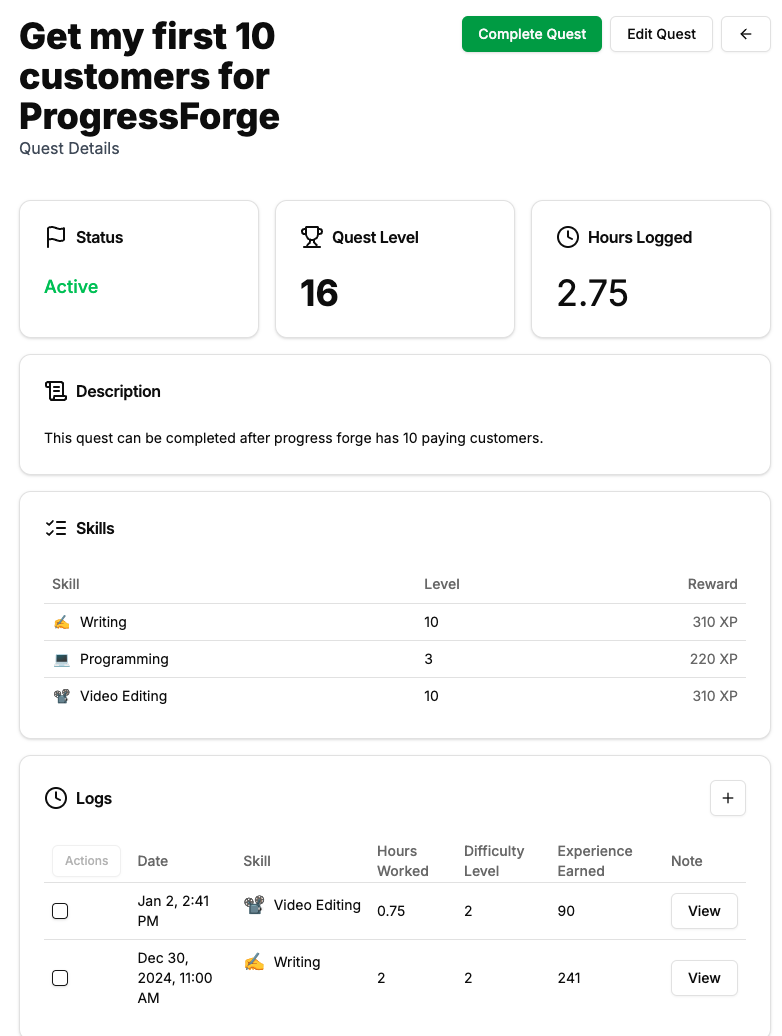Click the Complete Quest button
The image size is (782, 1036).
[x=532, y=34]
